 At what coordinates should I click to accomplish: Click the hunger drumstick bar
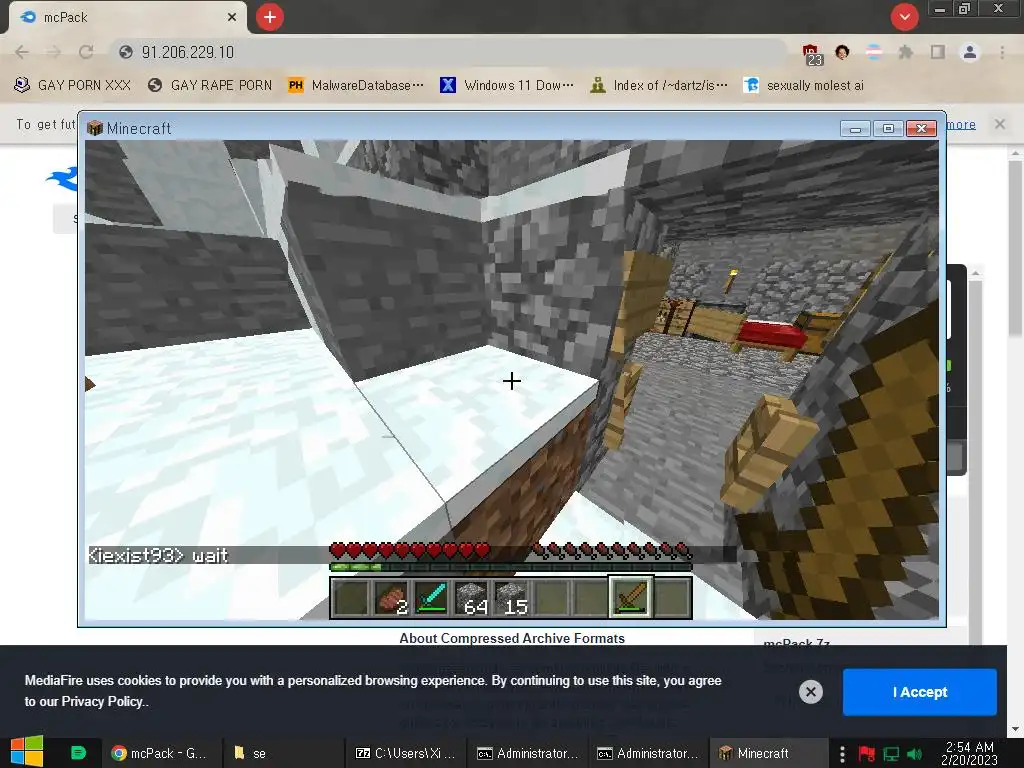pos(612,551)
